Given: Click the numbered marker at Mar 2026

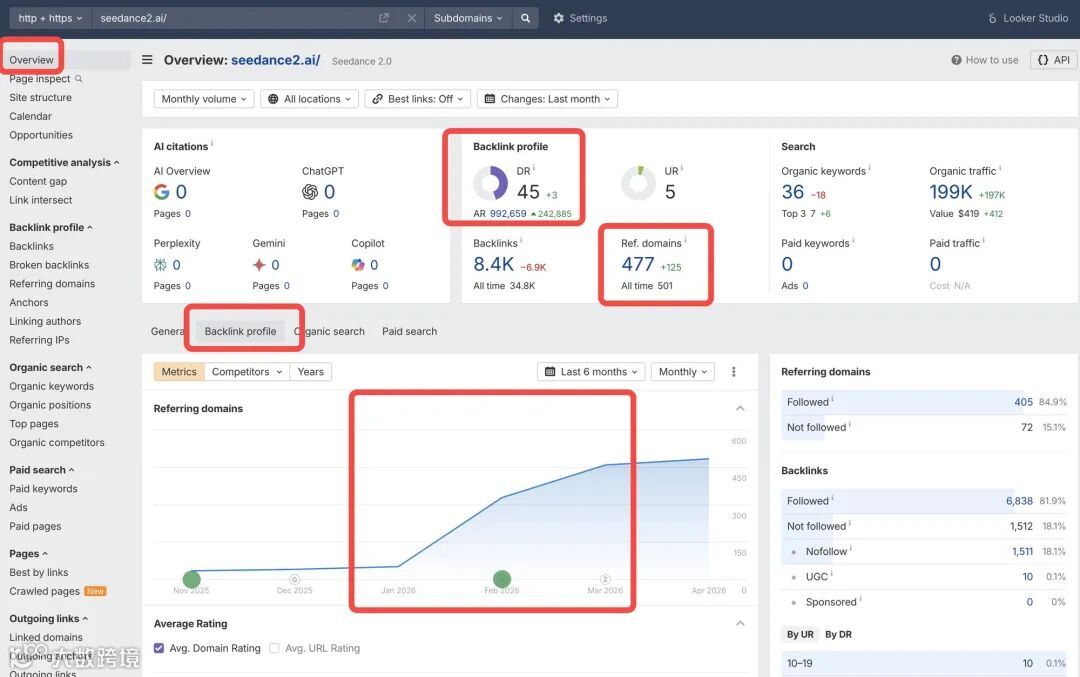Looking at the screenshot, I should [x=605, y=579].
